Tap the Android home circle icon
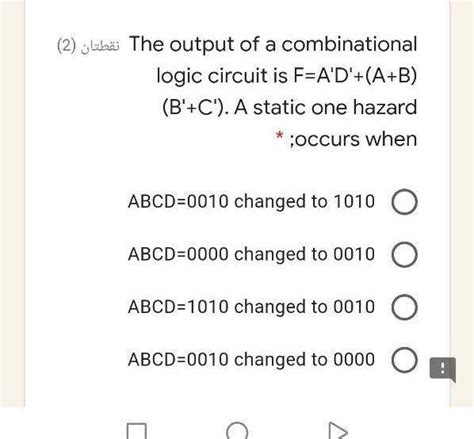 tap(237, 431)
